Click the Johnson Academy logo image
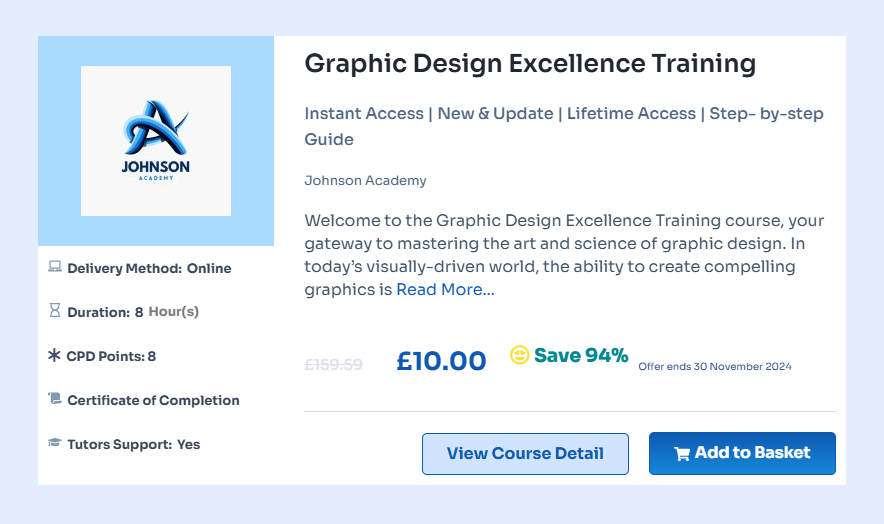 (x=156, y=141)
